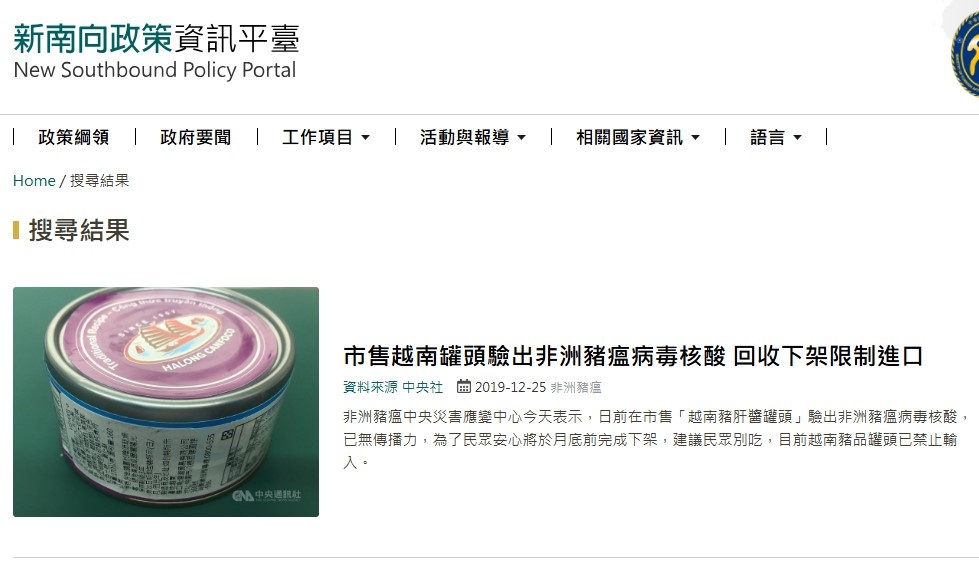Image resolution: width=979 pixels, height=577 pixels.
Task: Click the article summary paragraph text
Action: [656, 439]
